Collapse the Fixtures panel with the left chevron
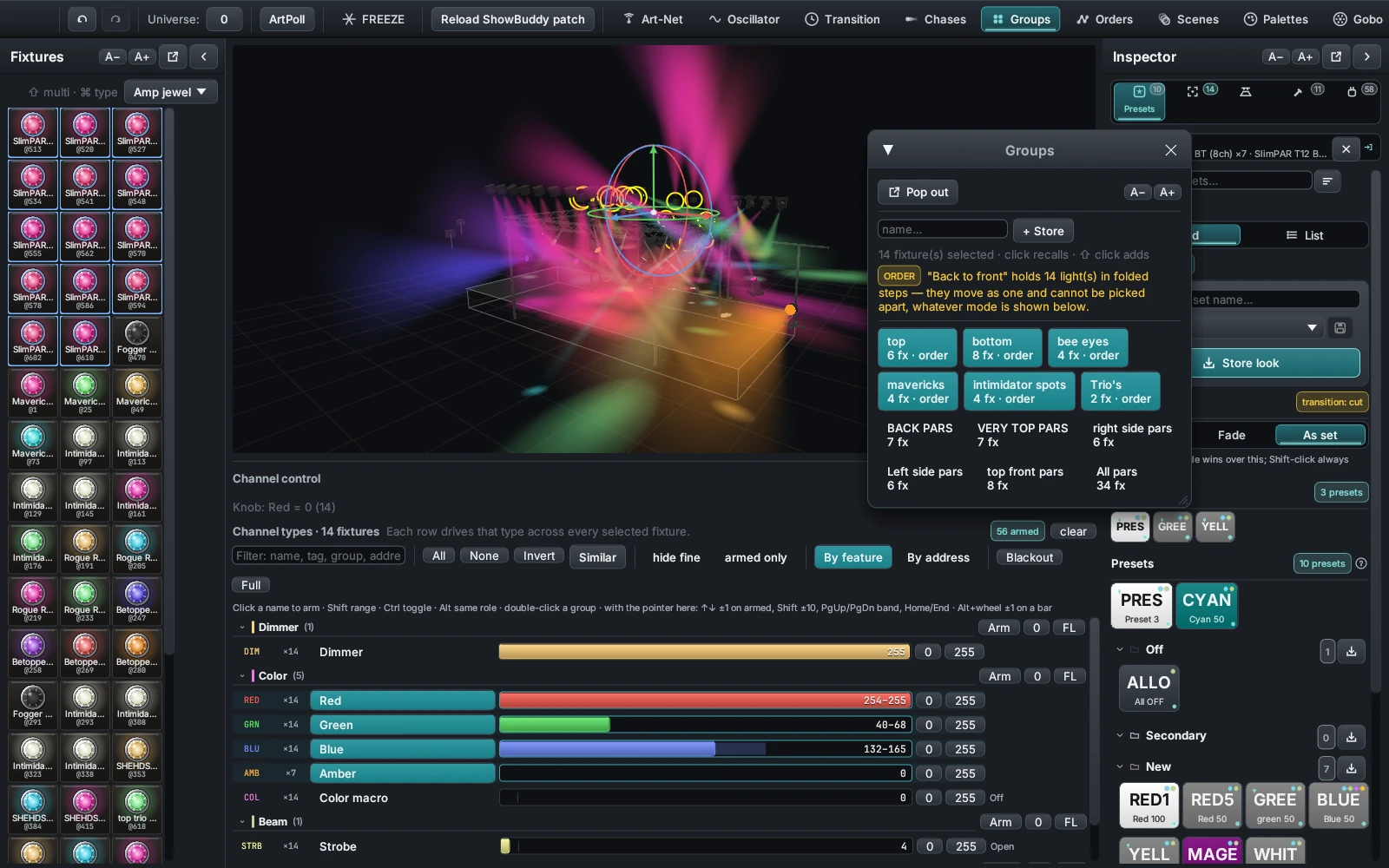Image resolution: width=1389 pixels, height=868 pixels. click(x=203, y=56)
